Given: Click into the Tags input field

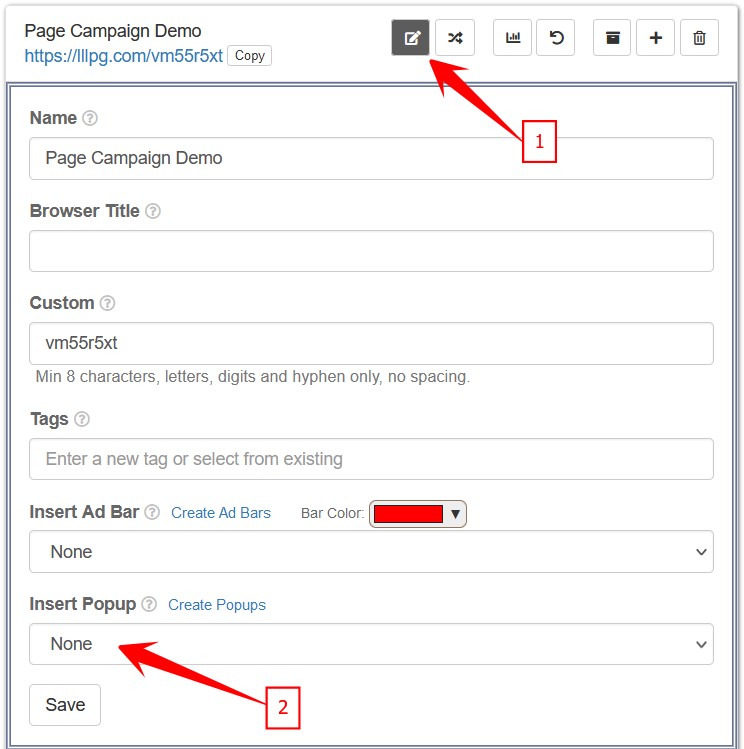Looking at the screenshot, I should coord(371,459).
